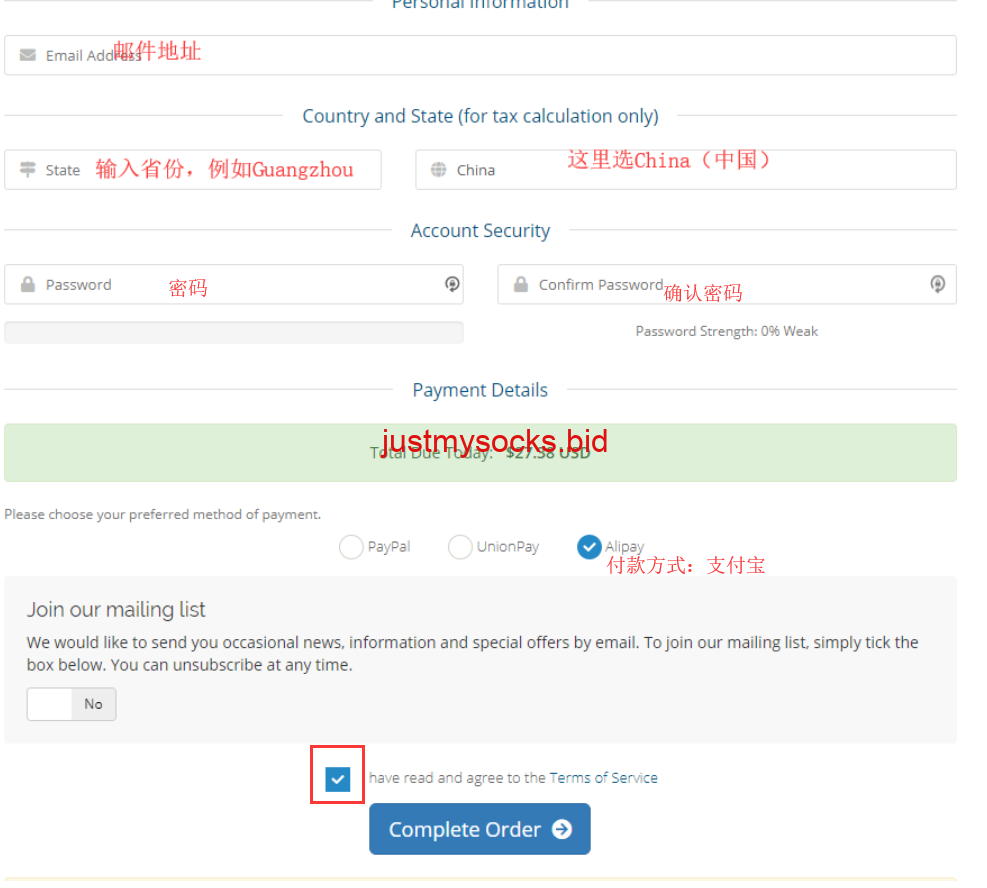987x888 pixels.
Task: Click into the Confirm Password text box
Action: [x=780, y=285]
